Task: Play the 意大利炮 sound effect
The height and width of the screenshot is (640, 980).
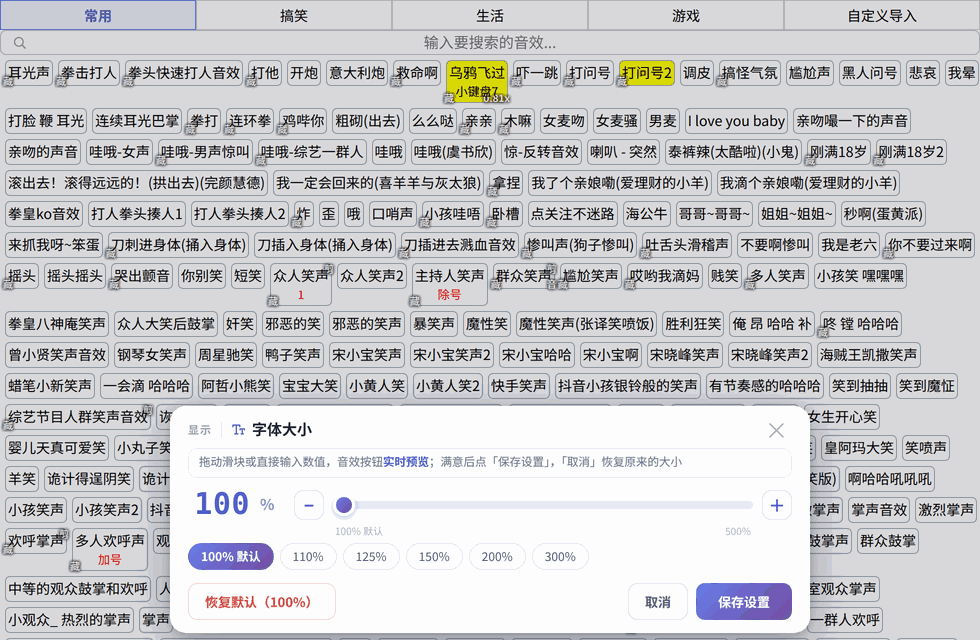Action: [357, 73]
